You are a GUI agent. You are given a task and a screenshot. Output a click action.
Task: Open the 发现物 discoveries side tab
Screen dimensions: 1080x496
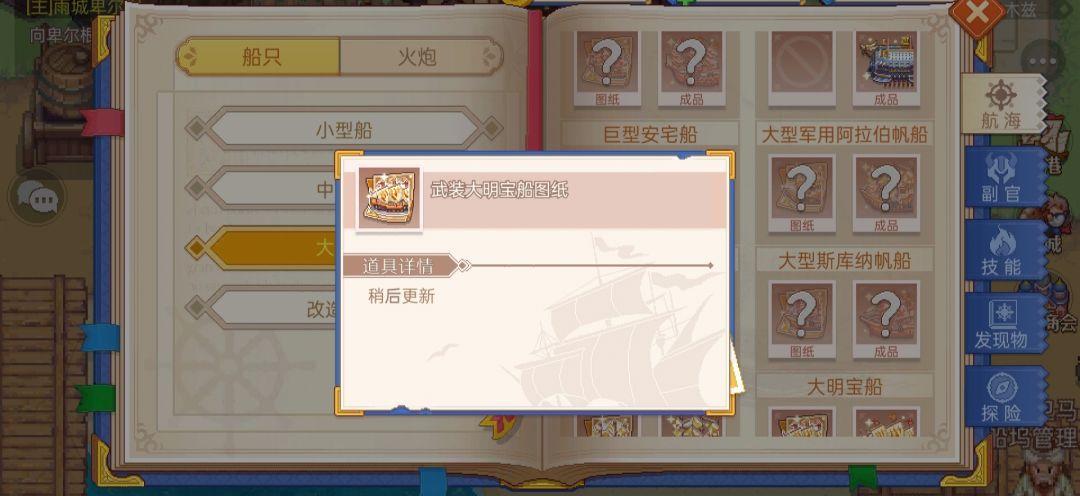[x=1004, y=324]
